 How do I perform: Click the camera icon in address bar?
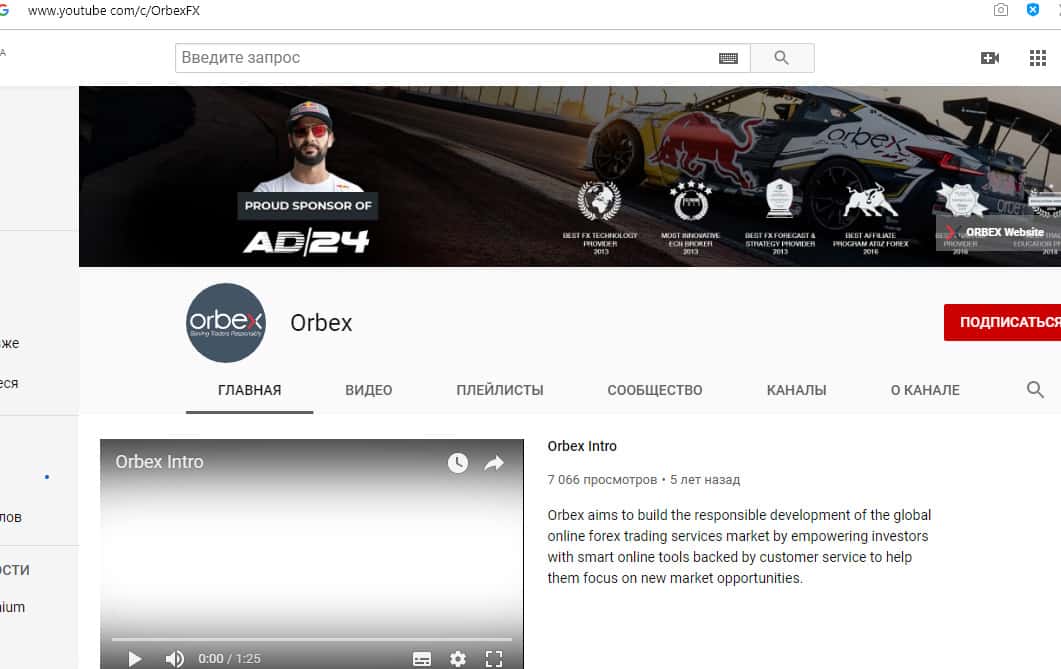[x=1000, y=9]
